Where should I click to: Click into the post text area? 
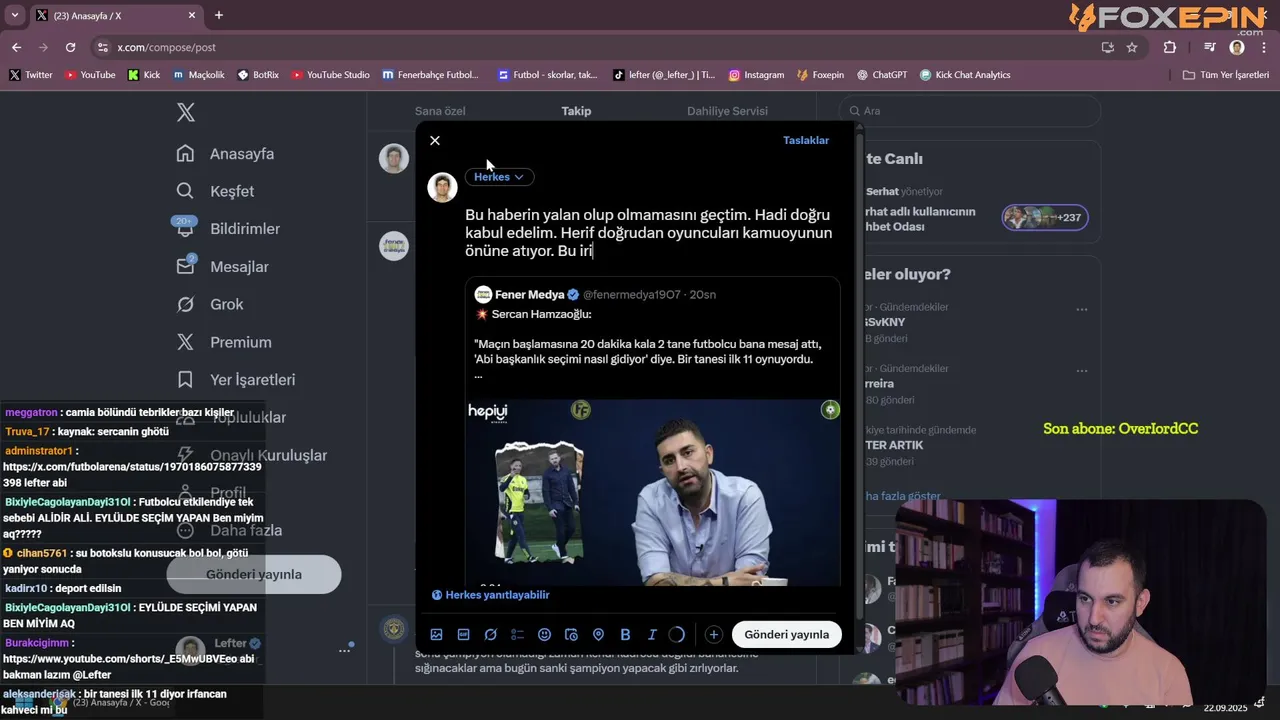tap(648, 232)
